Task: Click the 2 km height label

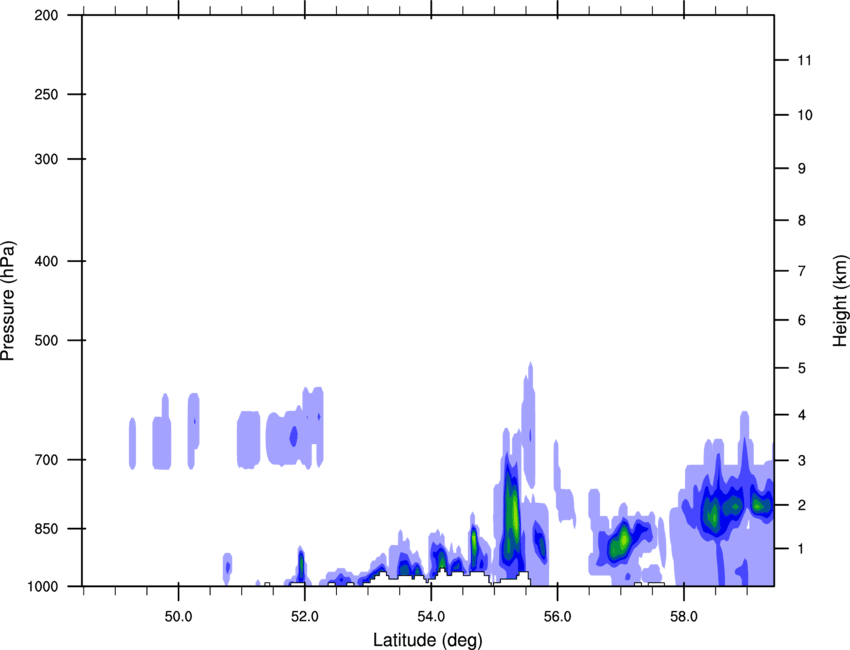Action: click(x=802, y=505)
